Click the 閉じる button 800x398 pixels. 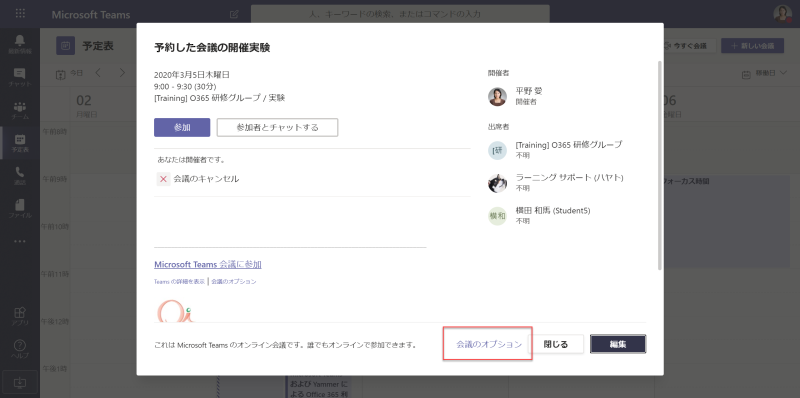556,344
